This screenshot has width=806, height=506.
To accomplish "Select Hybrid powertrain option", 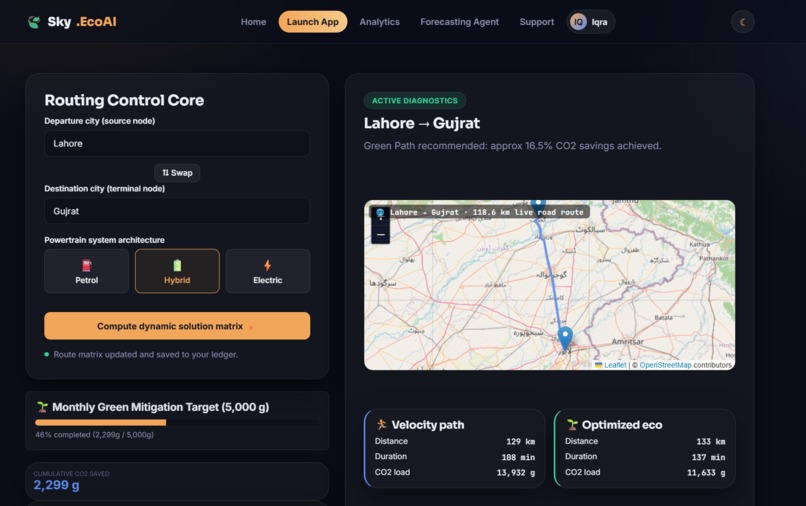I will (177, 271).
